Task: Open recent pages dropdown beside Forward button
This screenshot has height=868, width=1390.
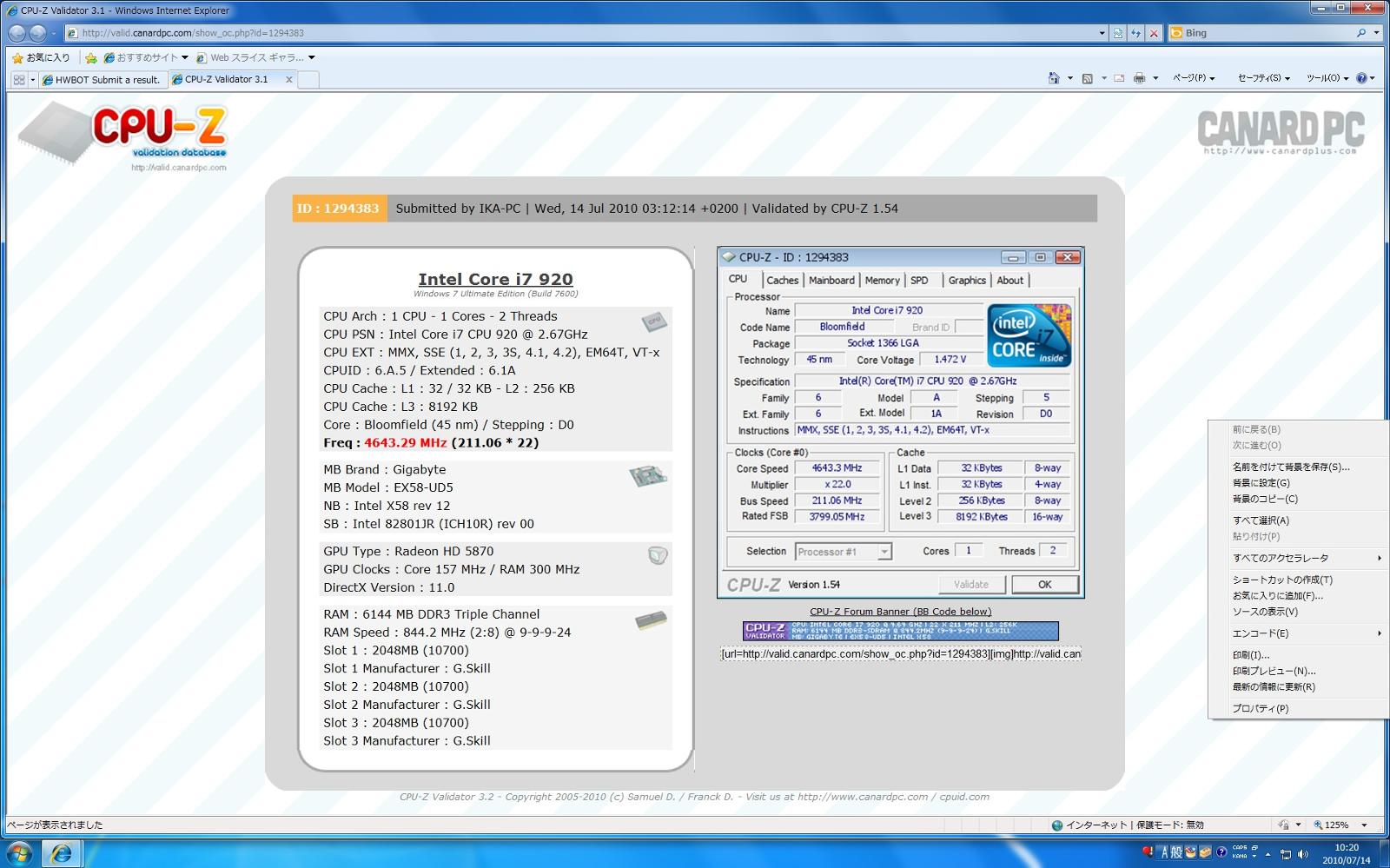Action: [x=53, y=33]
